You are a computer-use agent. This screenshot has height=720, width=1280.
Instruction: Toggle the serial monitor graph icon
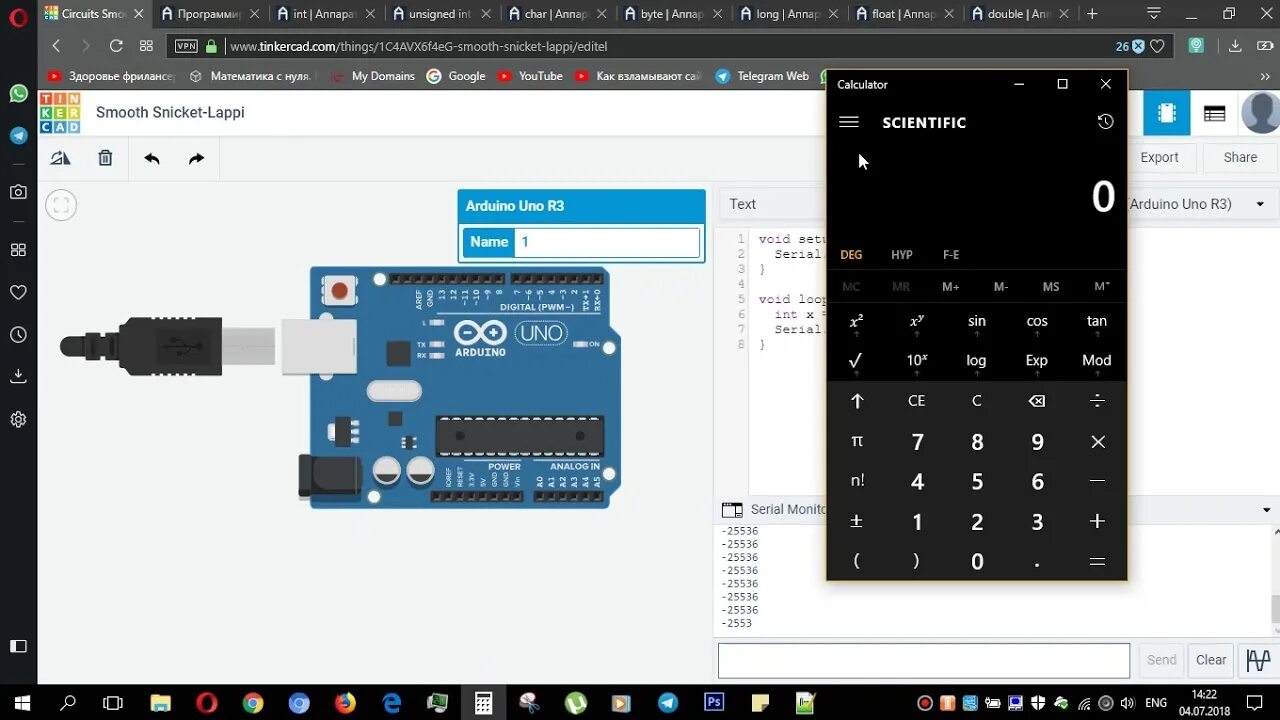[1258, 660]
